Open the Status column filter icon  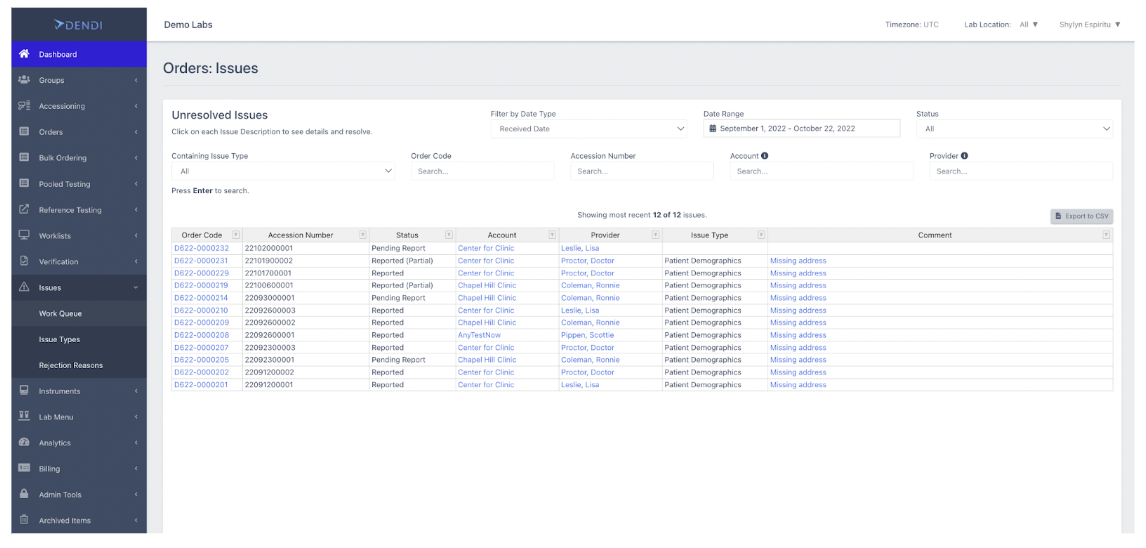(x=449, y=235)
